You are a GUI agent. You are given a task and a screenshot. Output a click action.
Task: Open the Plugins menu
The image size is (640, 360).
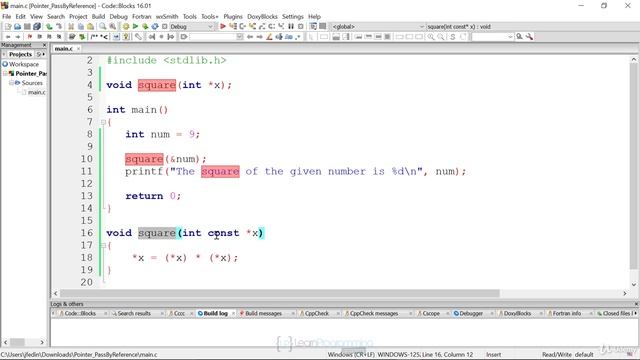tap(233, 16)
